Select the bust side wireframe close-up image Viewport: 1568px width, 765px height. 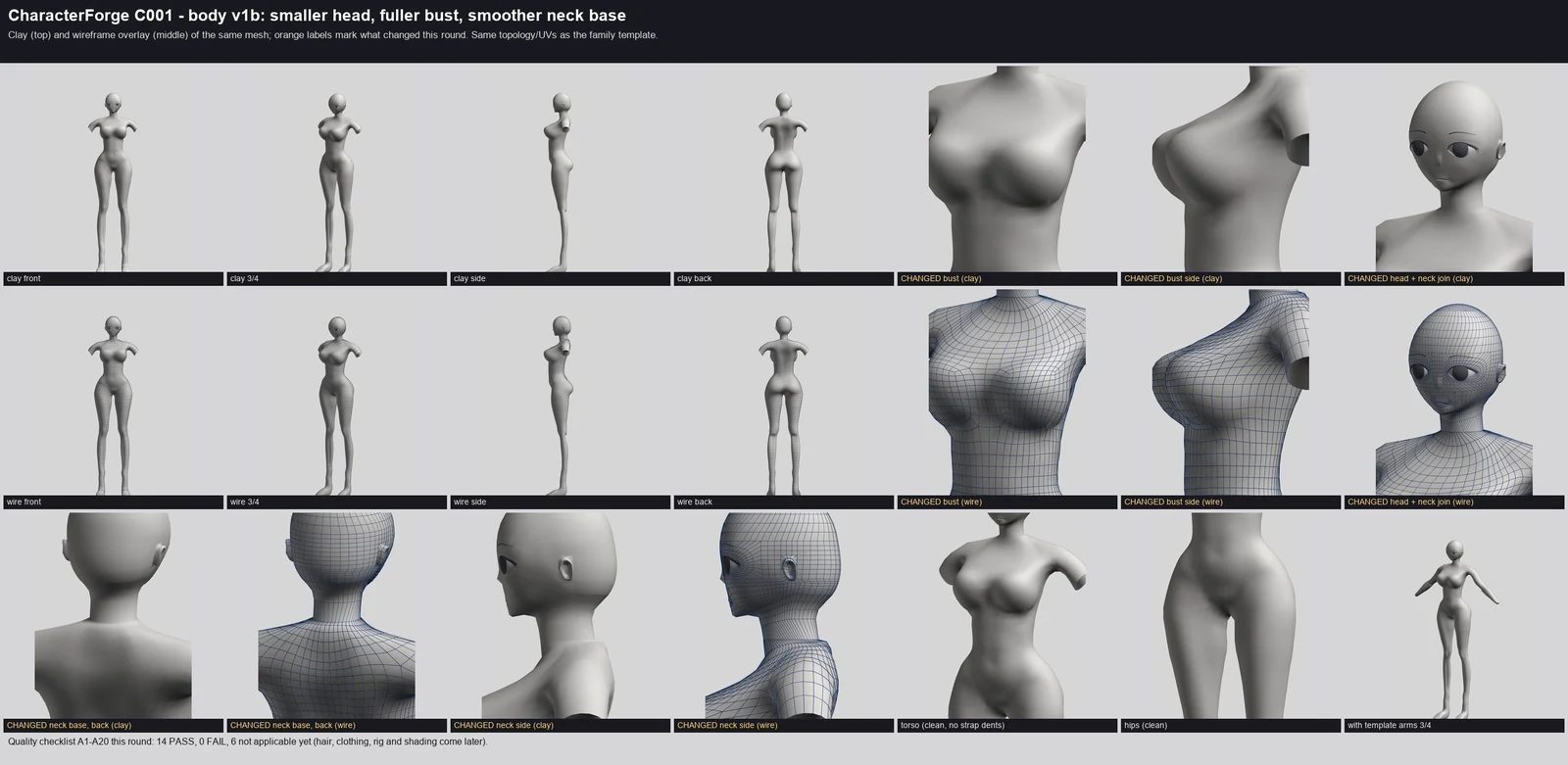click(1231, 392)
